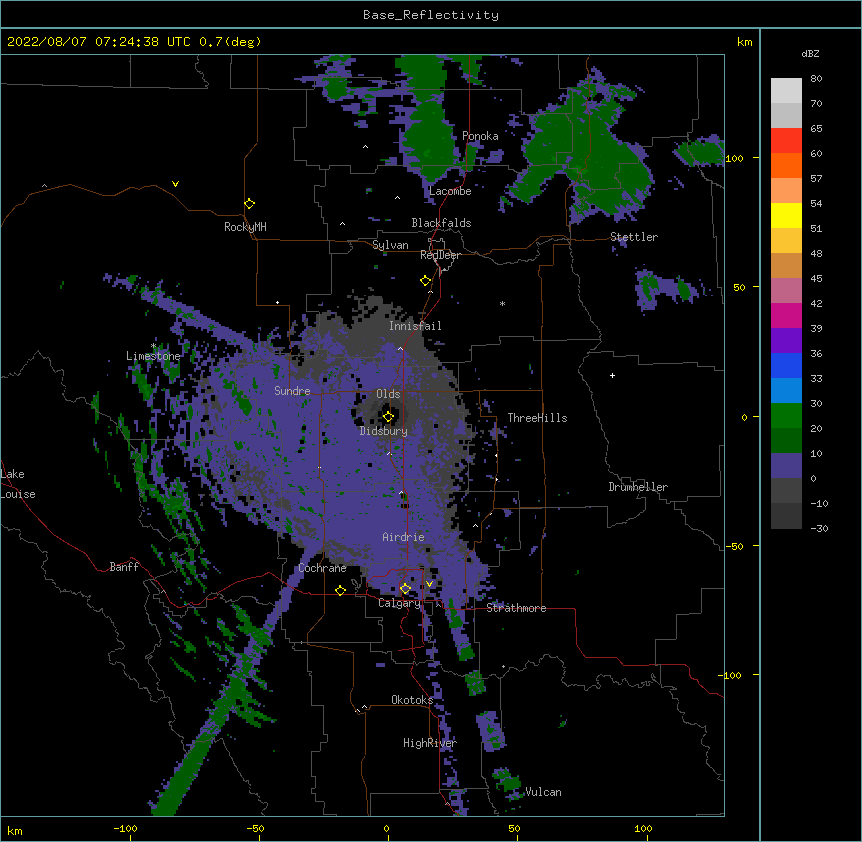Click the white 80 dBZ legend swatch

tap(786, 91)
